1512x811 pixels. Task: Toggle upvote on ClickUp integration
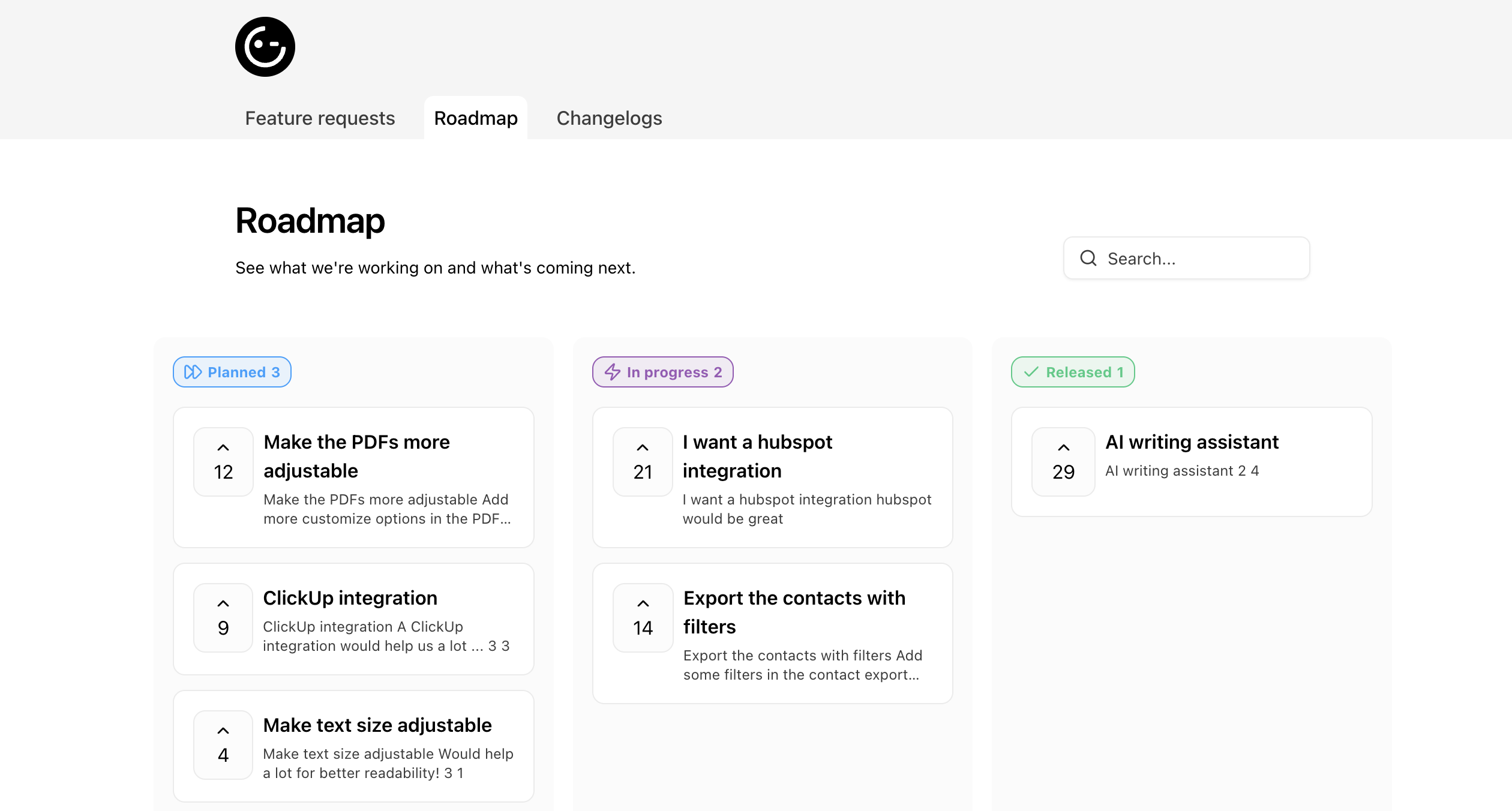click(x=223, y=618)
